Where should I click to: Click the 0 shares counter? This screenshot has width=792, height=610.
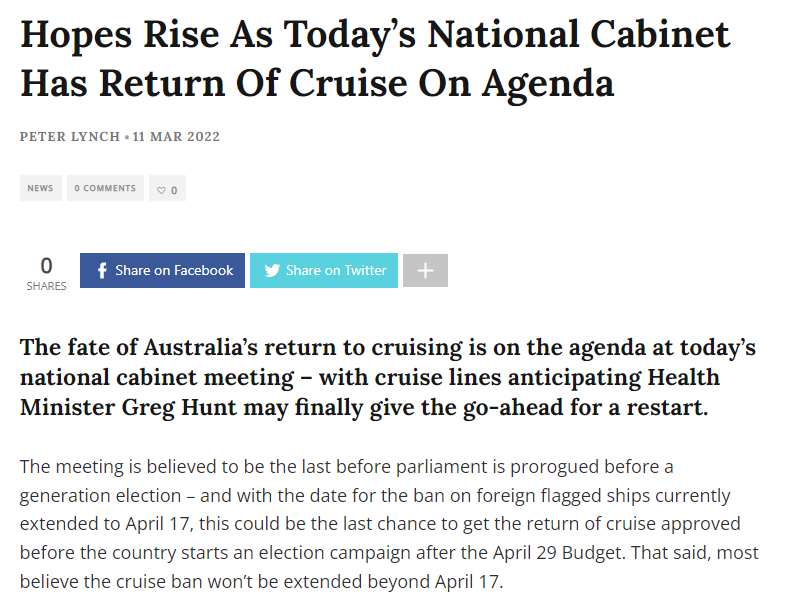(x=46, y=266)
